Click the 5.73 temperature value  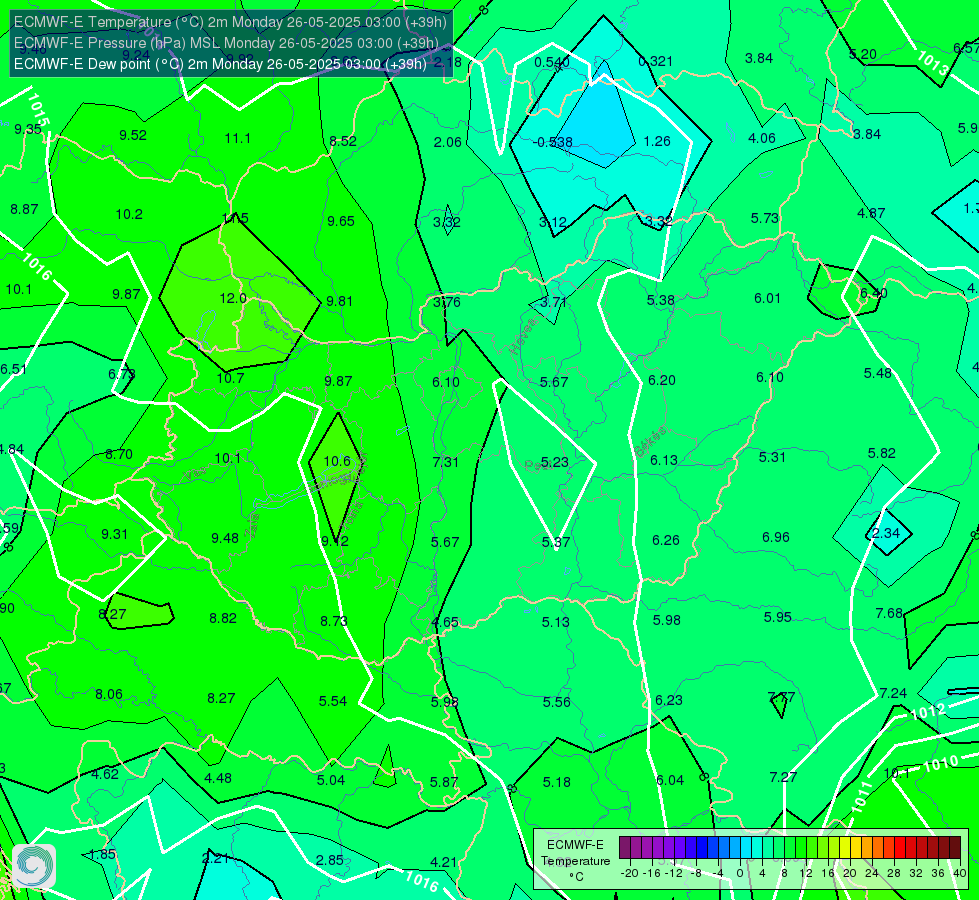(x=765, y=218)
